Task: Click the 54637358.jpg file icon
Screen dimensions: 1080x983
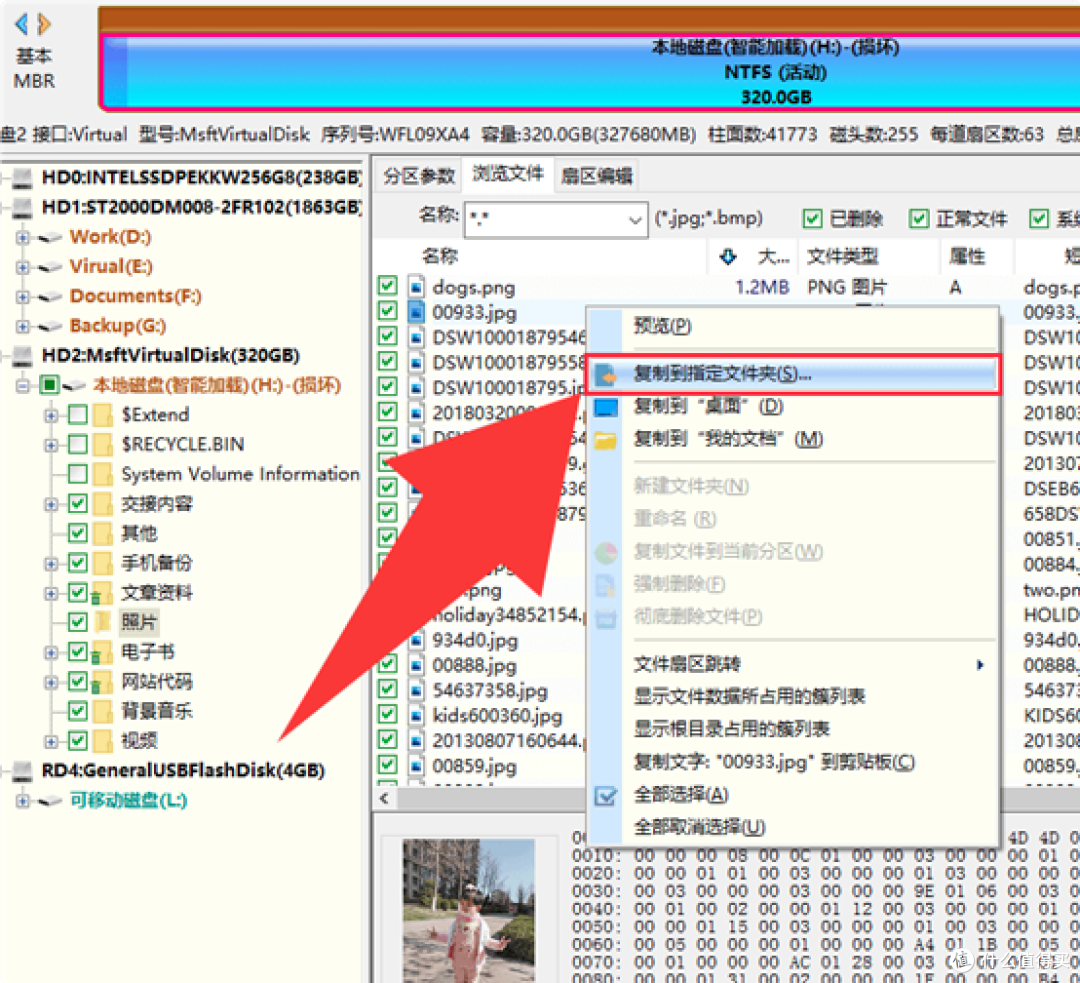Action: click(x=416, y=690)
